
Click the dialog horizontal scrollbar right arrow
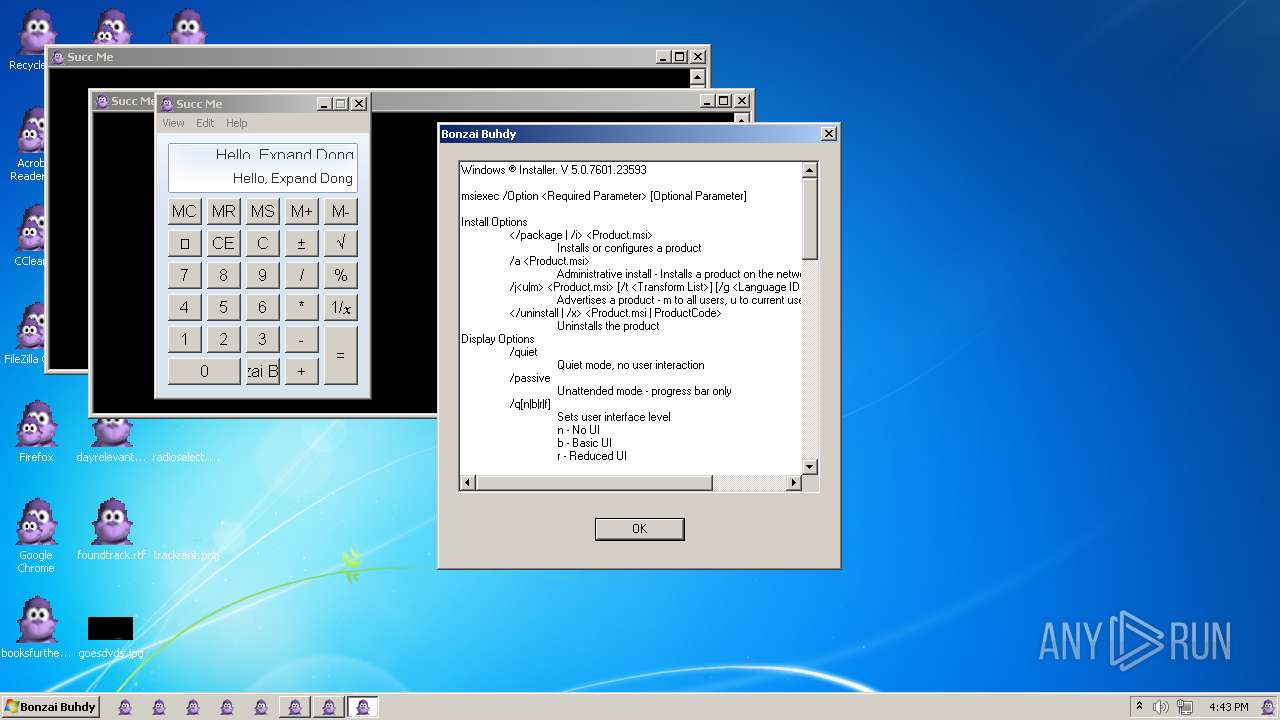(794, 482)
